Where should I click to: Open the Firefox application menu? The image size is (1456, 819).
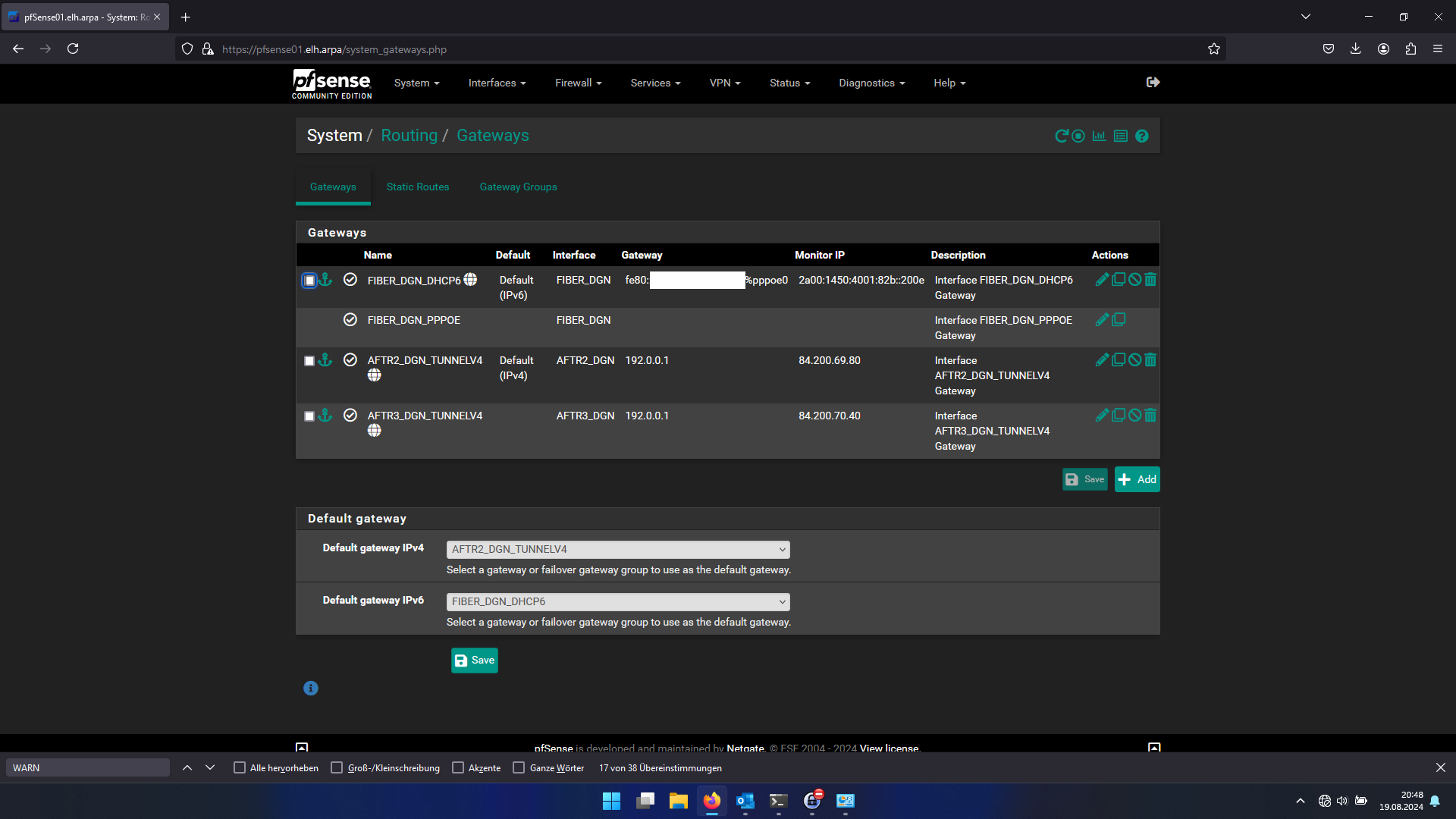coord(1438,49)
